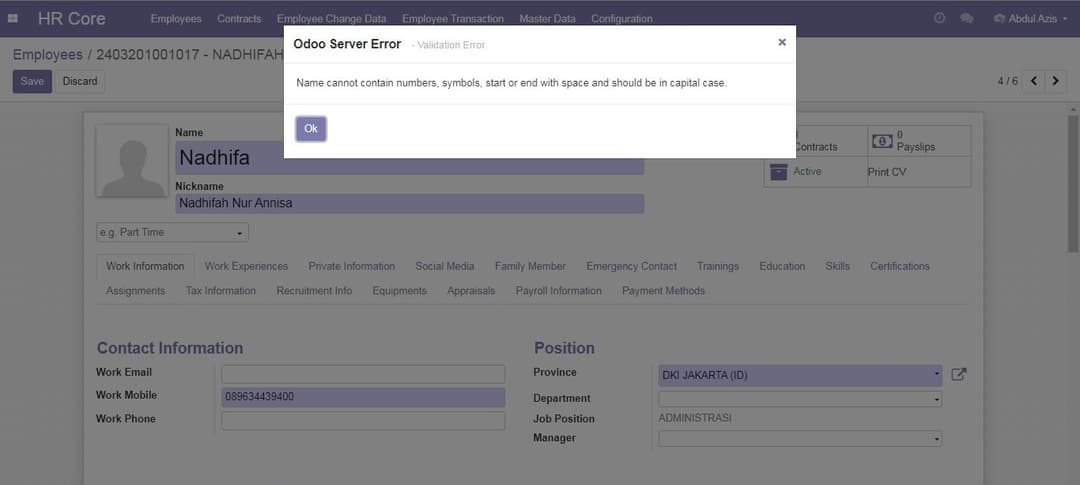Click the employee photo placeholder
The height and width of the screenshot is (485, 1080).
click(132, 161)
